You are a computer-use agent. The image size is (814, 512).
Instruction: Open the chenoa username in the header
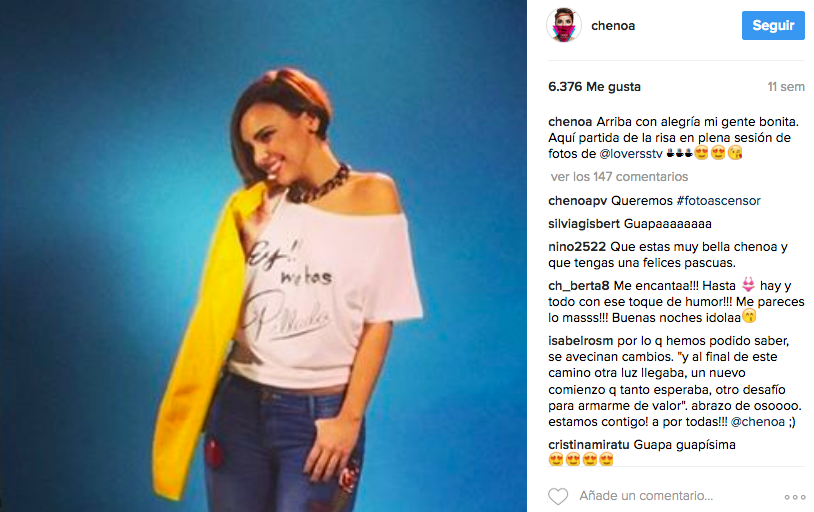tap(613, 26)
